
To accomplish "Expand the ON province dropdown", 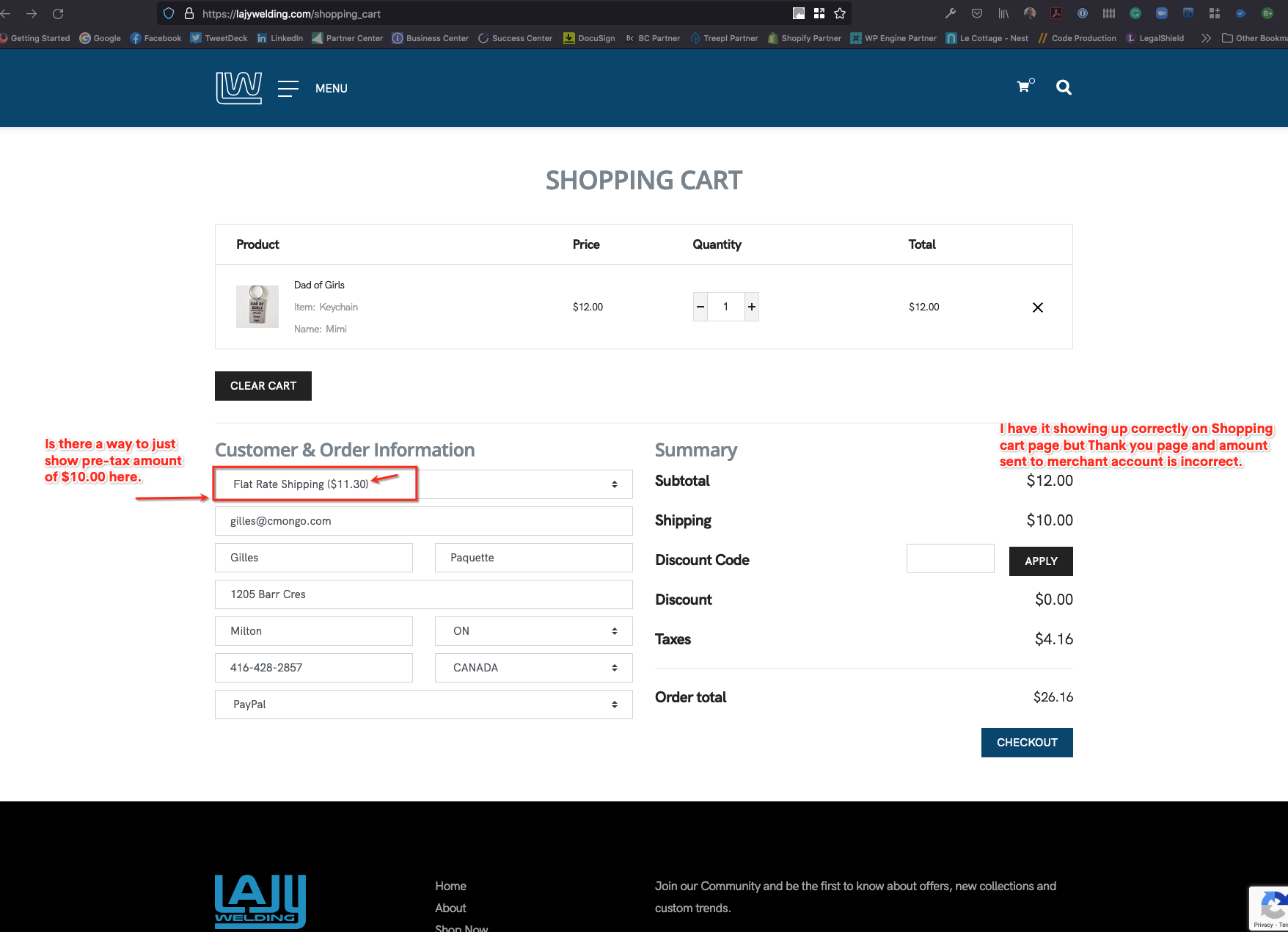I will point(533,631).
